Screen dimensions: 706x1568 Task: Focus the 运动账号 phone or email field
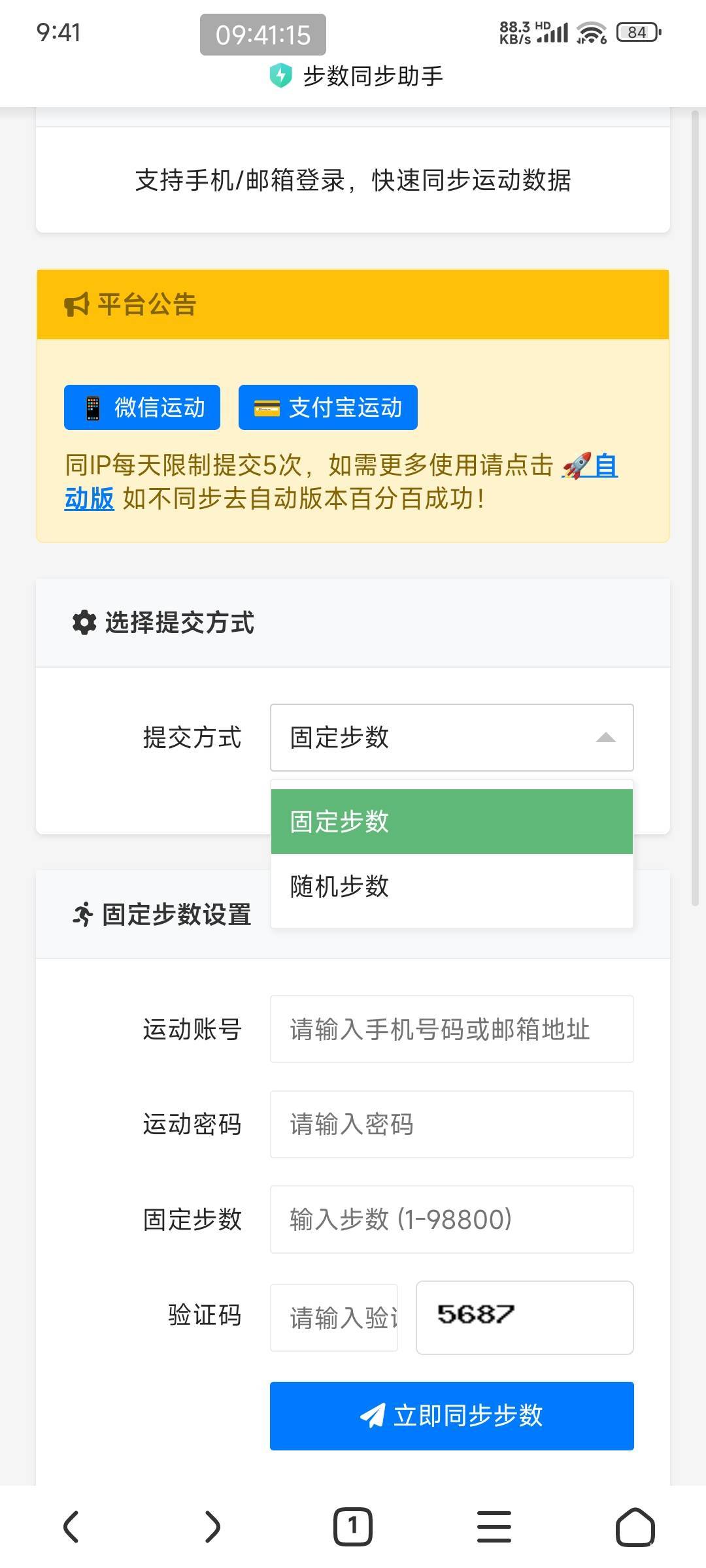451,1029
